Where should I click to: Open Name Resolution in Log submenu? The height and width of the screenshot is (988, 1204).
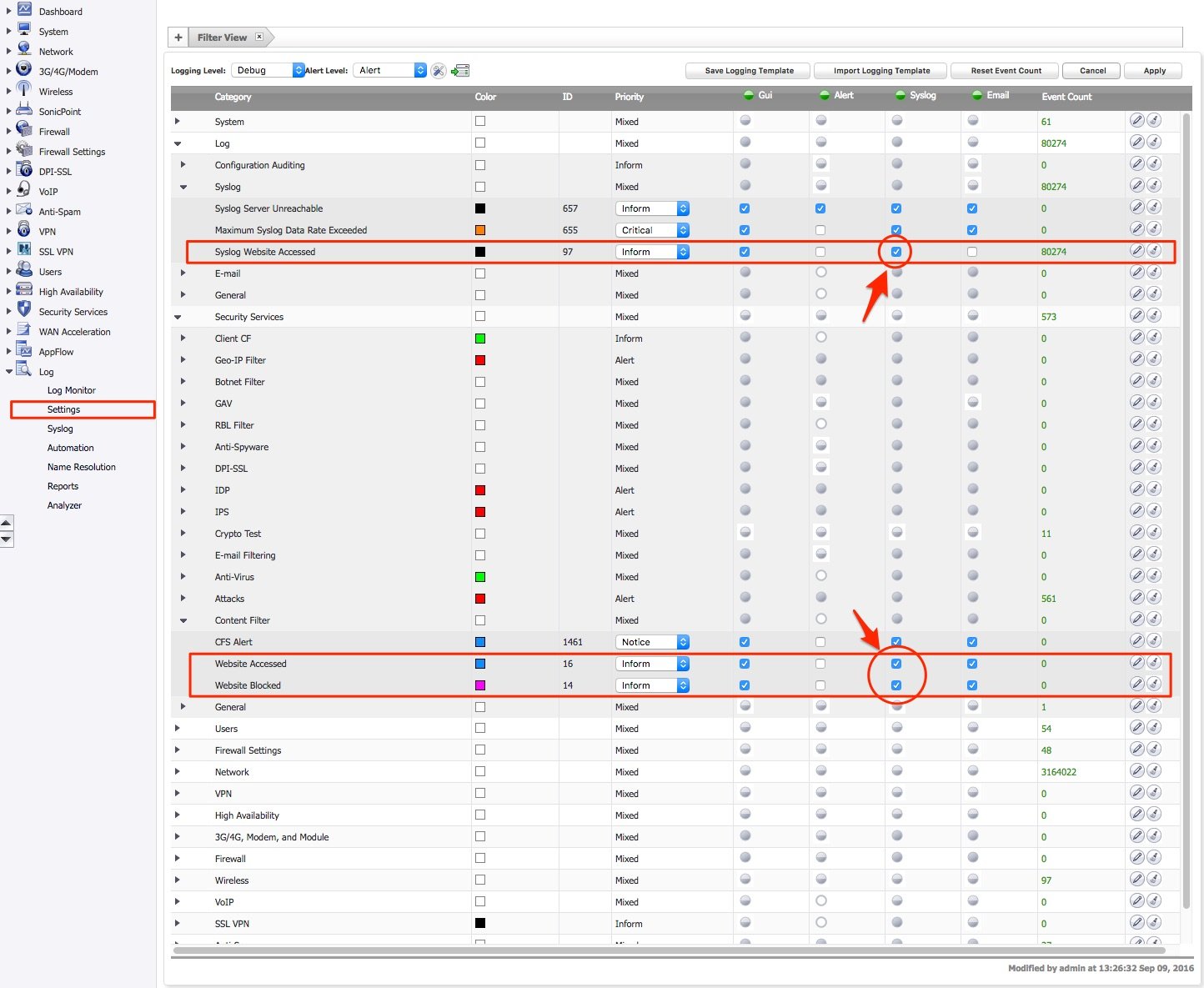82,467
